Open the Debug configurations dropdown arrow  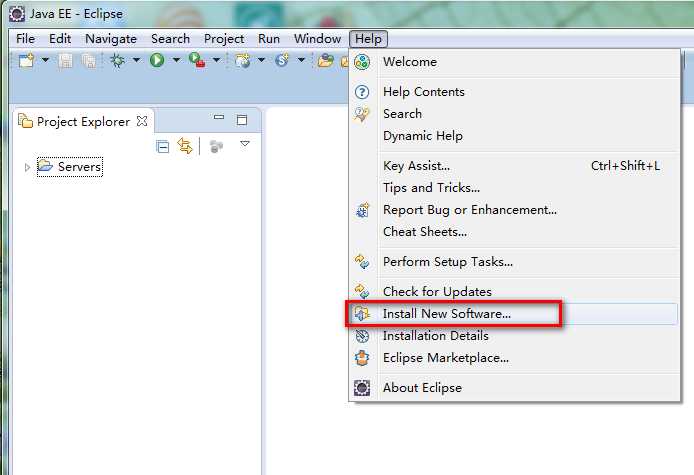click(136, 60)
